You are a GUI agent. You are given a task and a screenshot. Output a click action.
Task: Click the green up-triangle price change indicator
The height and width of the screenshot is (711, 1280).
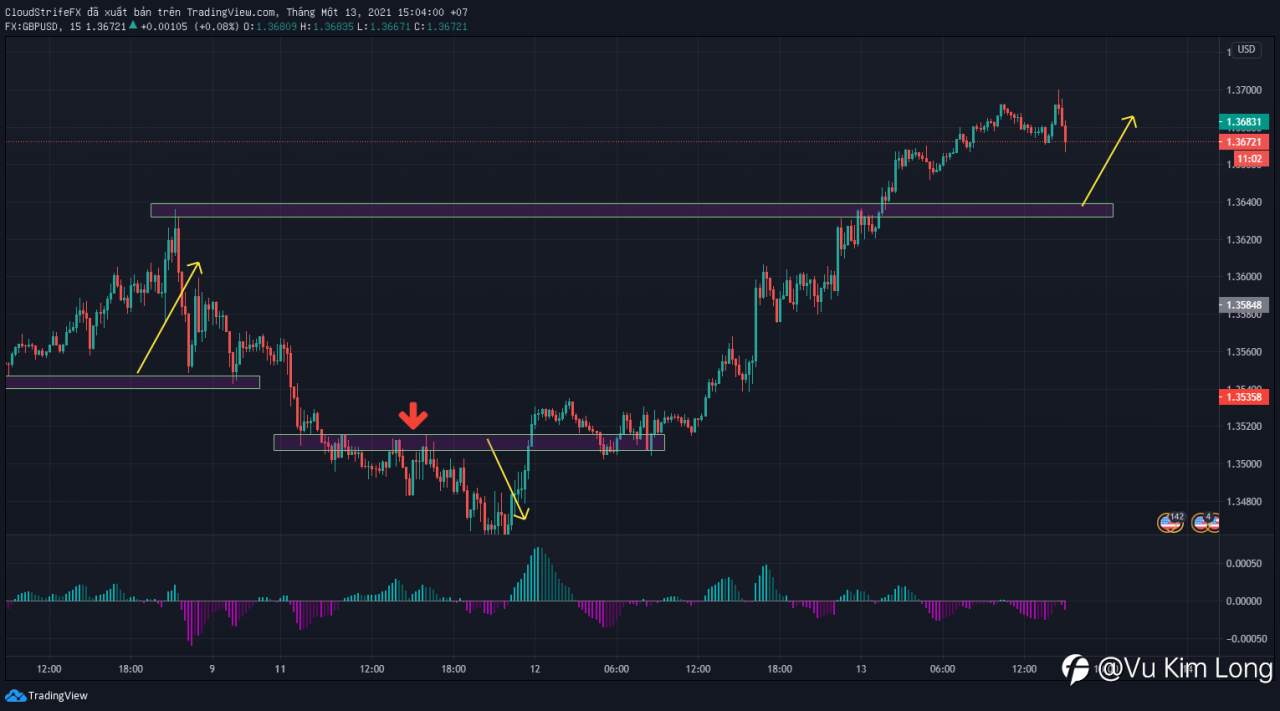(x=134, y=26)
